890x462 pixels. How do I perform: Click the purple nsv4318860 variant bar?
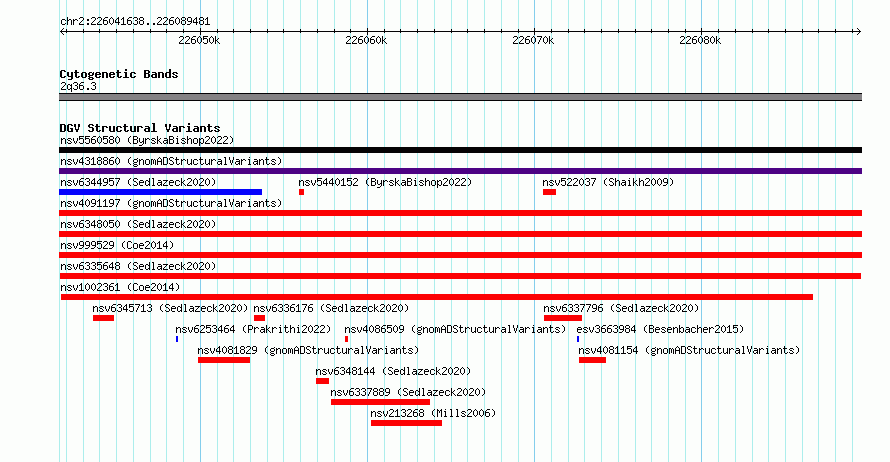pos(460,171)
